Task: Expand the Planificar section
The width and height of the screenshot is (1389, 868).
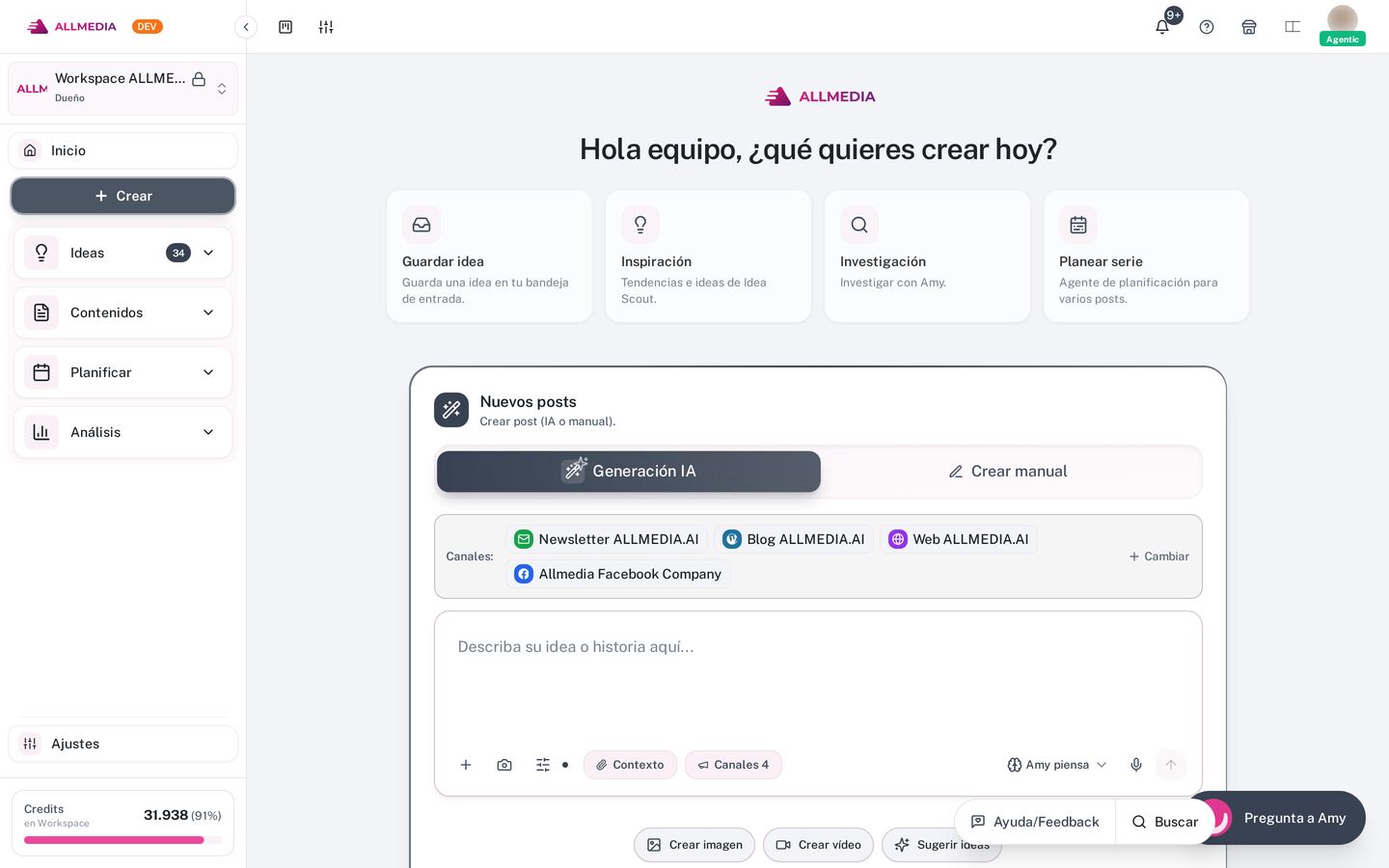Action: point(123,372)
